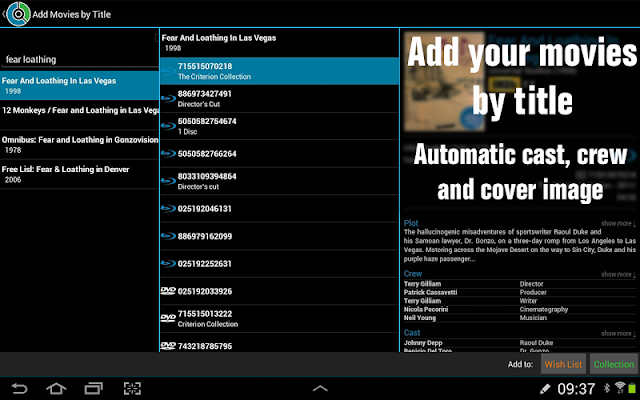Click the fear loathing search field
Screen dimensions: 640x400
click(80, 60)
